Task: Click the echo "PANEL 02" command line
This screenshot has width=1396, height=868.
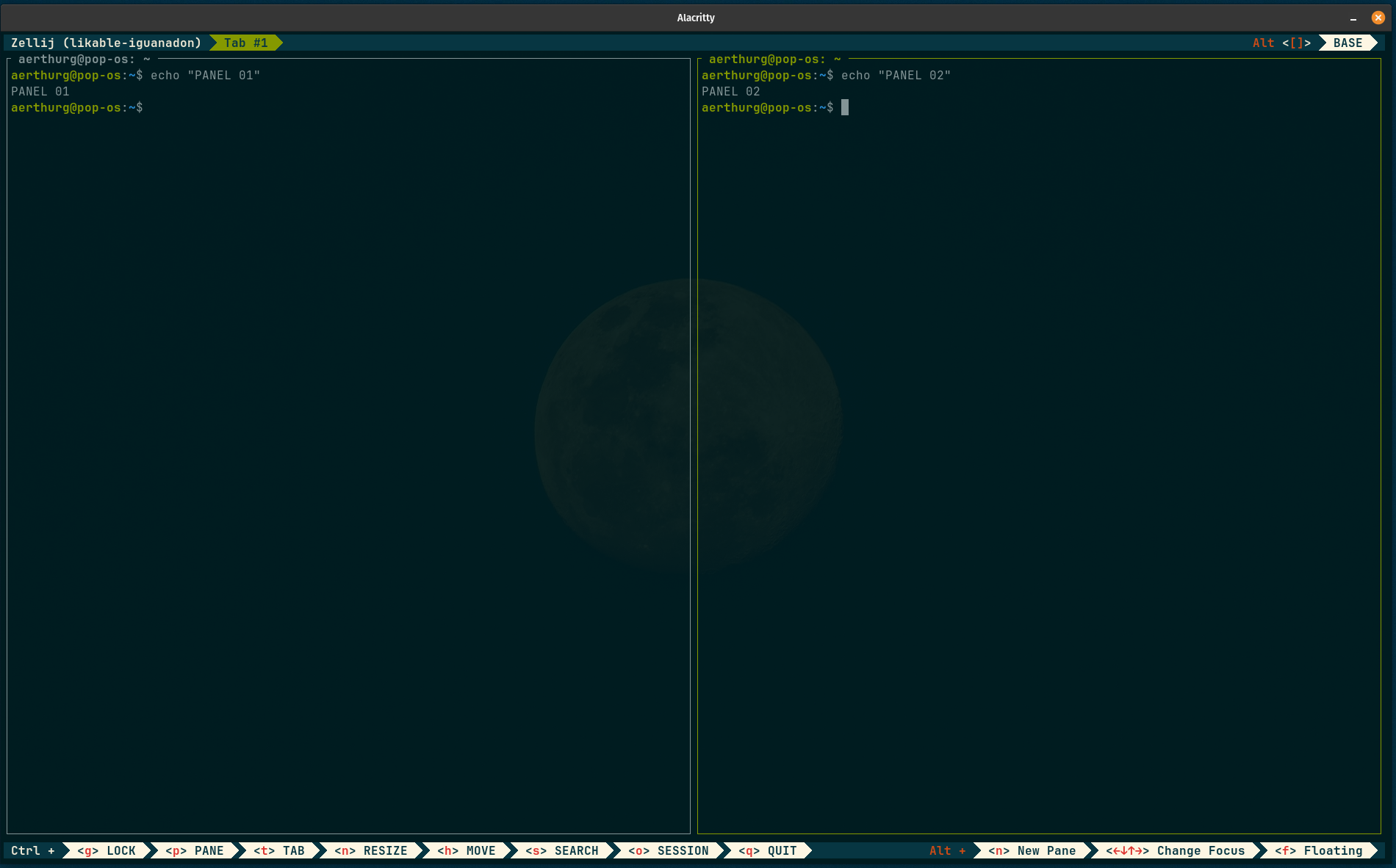Action: (827, 76)
